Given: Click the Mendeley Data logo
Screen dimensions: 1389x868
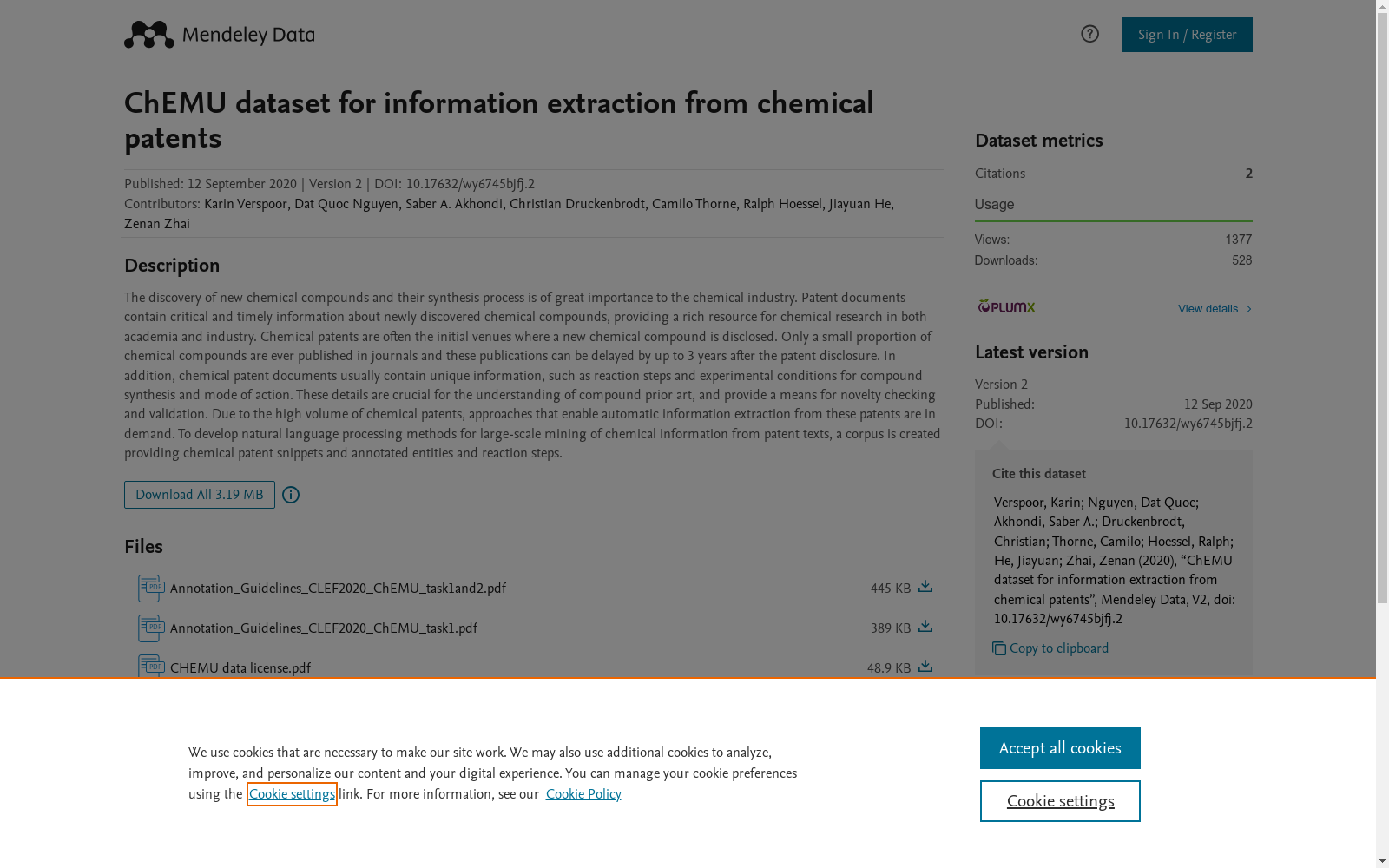Looking at the screenshot, I should [219, 35].
